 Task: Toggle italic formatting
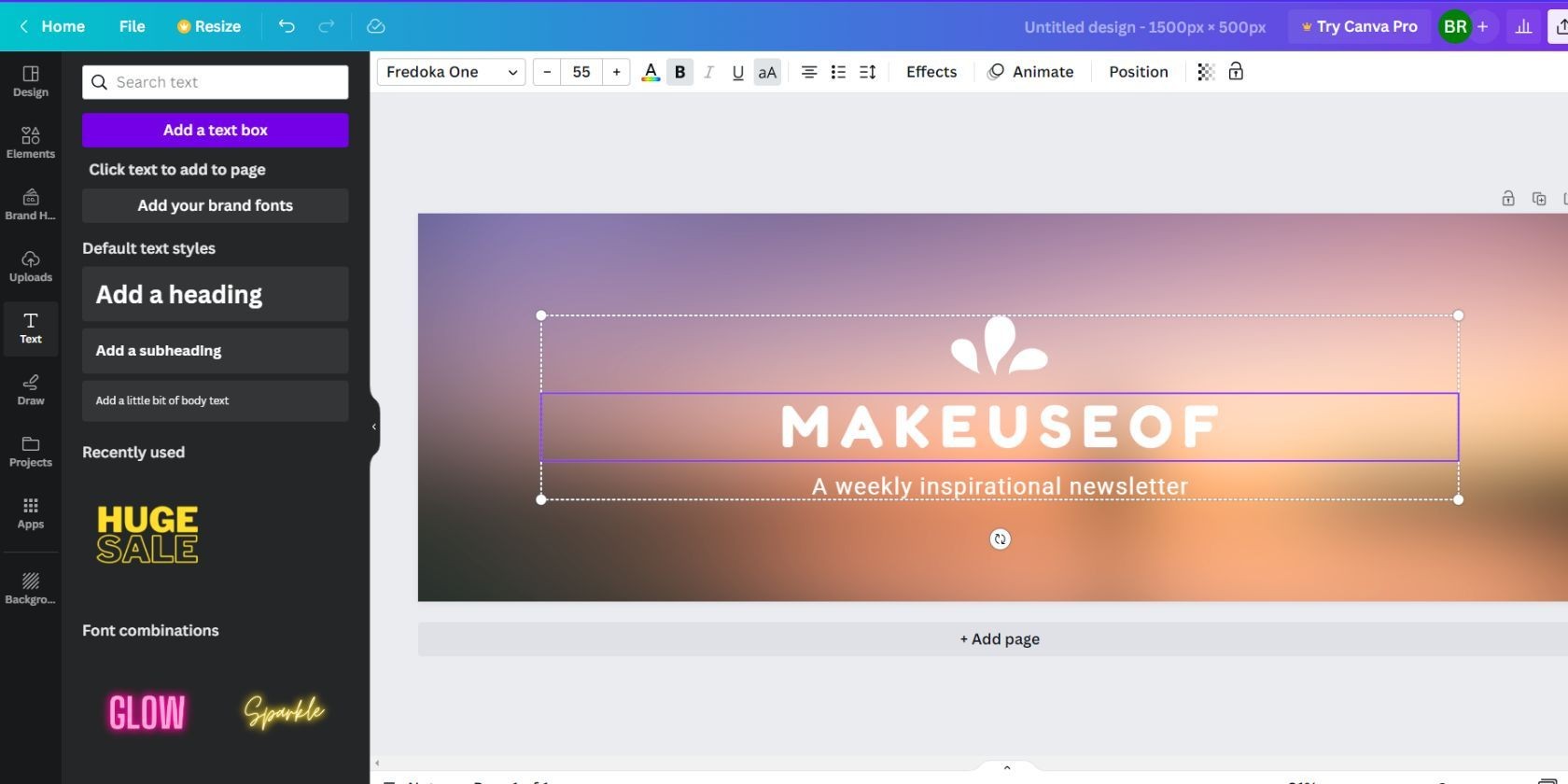pyautogui.click(x=708, y=72)
